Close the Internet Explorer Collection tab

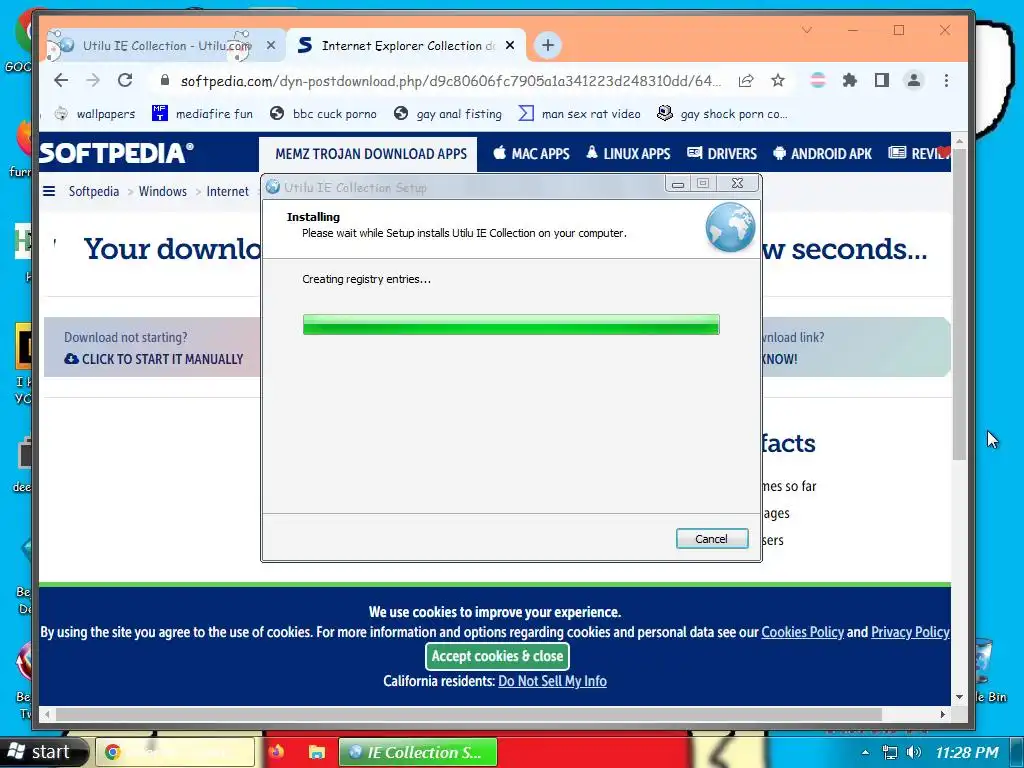pos(510,45)
